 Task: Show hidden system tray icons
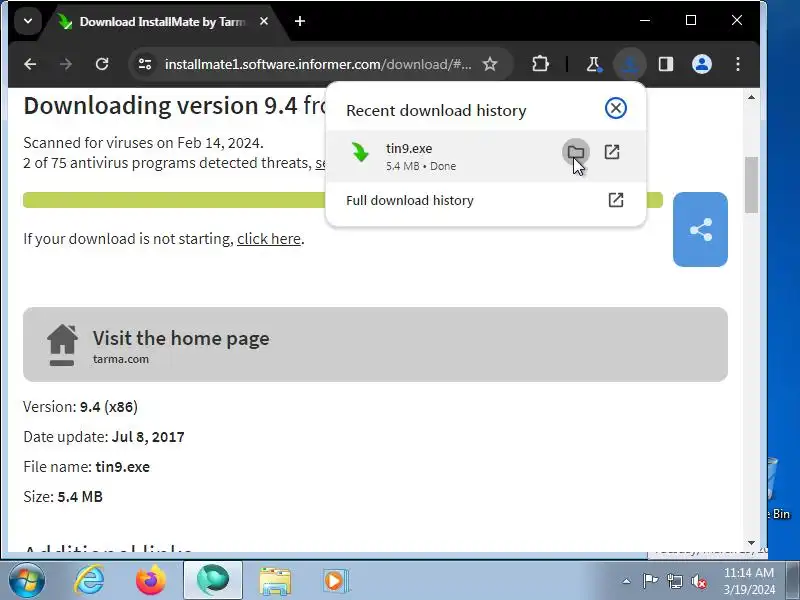[627, 581]
